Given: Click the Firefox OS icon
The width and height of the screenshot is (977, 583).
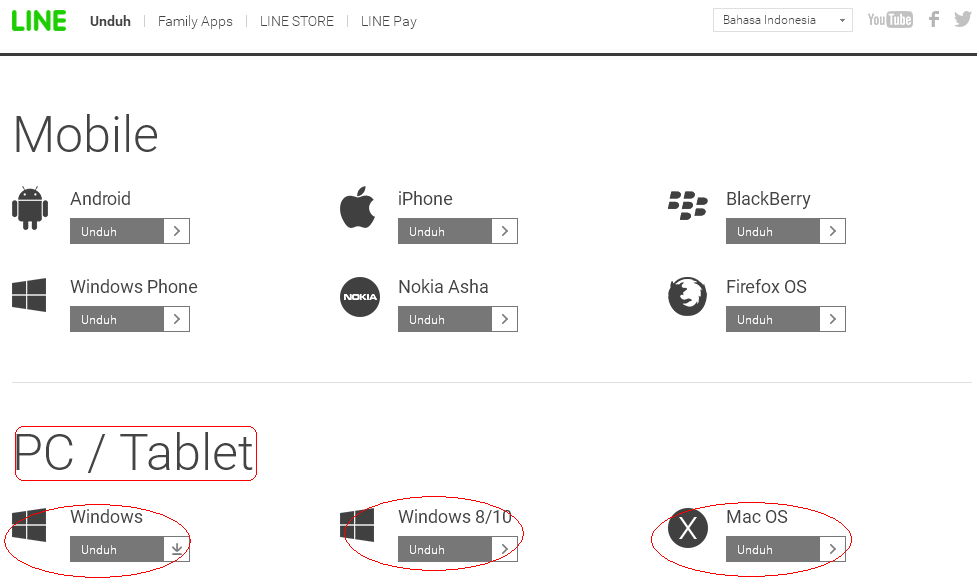Looking at the screenshot, I should tap(687, 297).
